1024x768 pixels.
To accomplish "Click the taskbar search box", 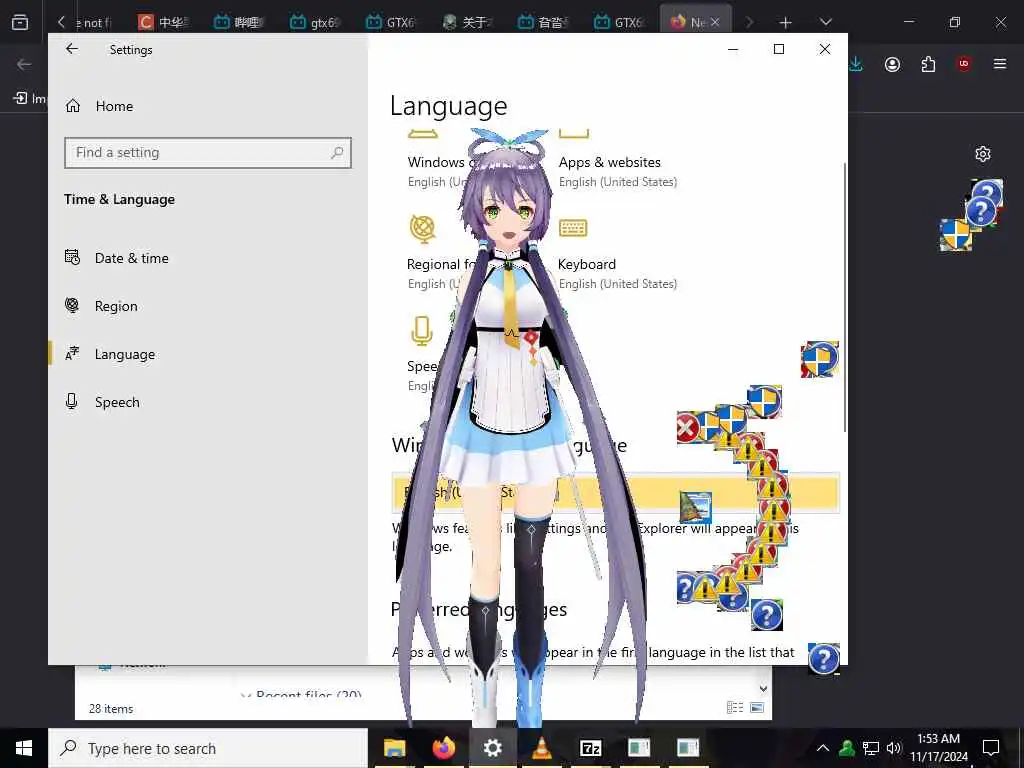I will (x=208, y=748).
